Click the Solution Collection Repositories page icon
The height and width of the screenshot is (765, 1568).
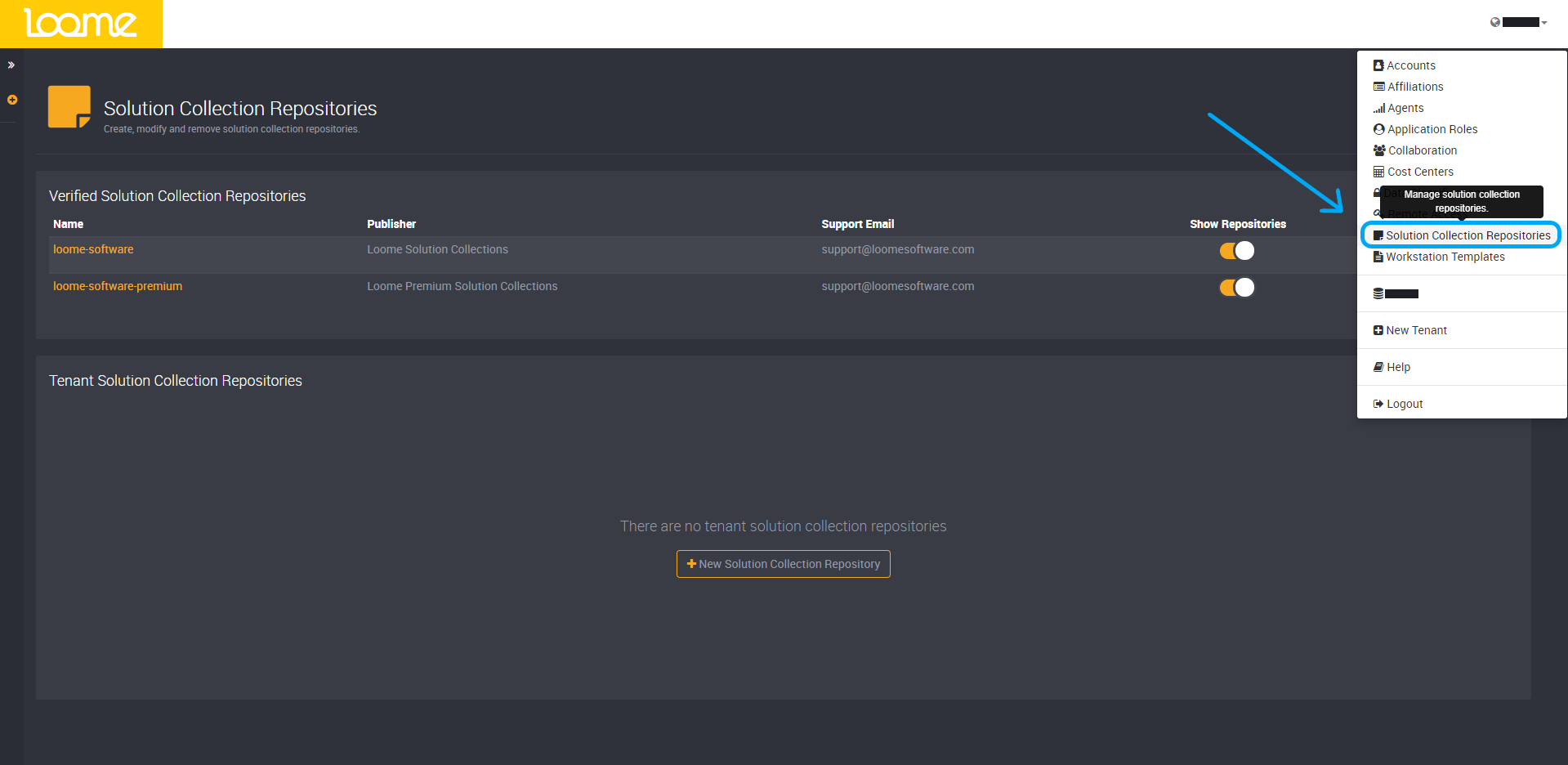(69, 107)
